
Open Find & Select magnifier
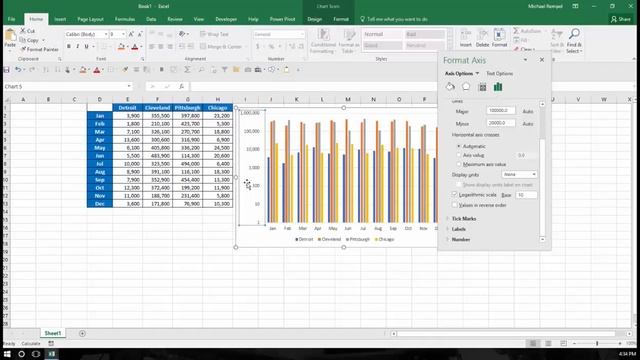[574, 41]
